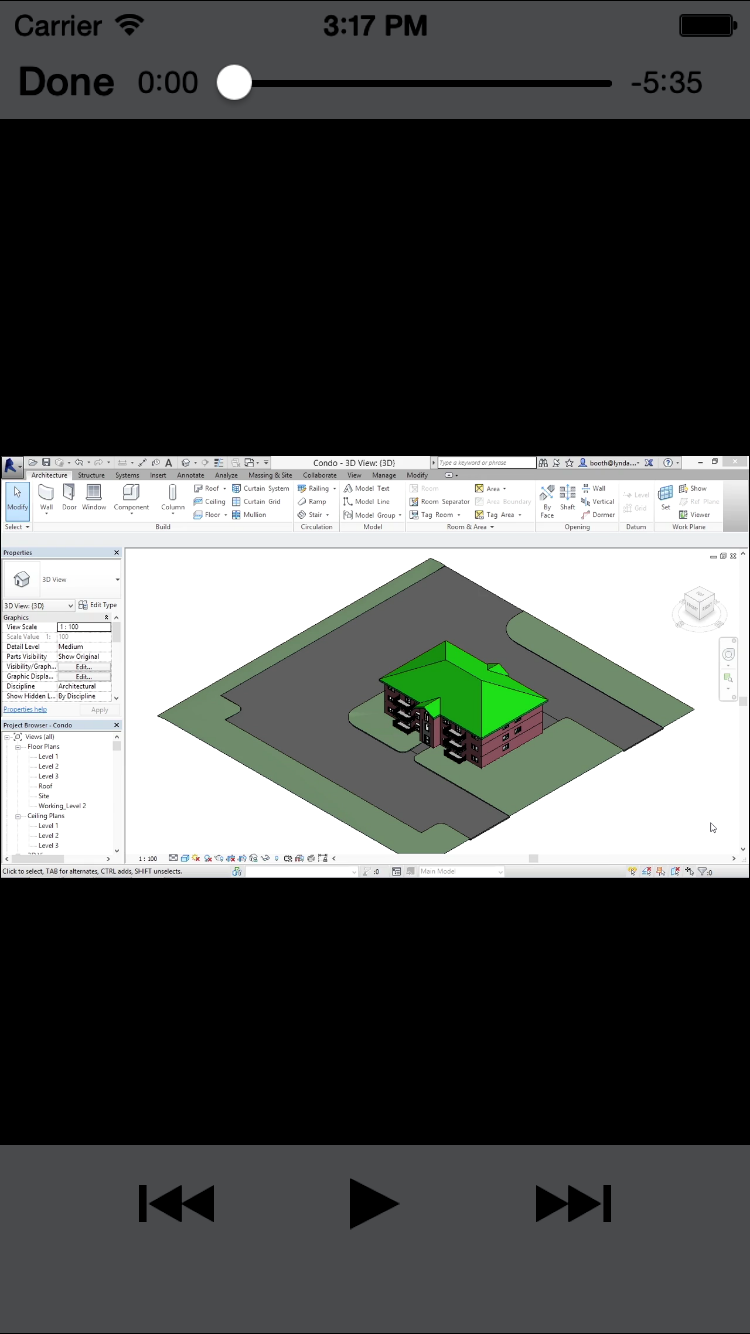Click Edit for Graphic Display options
The height and width of the screenshot is (1334, 750).
(x=83, y=676)
